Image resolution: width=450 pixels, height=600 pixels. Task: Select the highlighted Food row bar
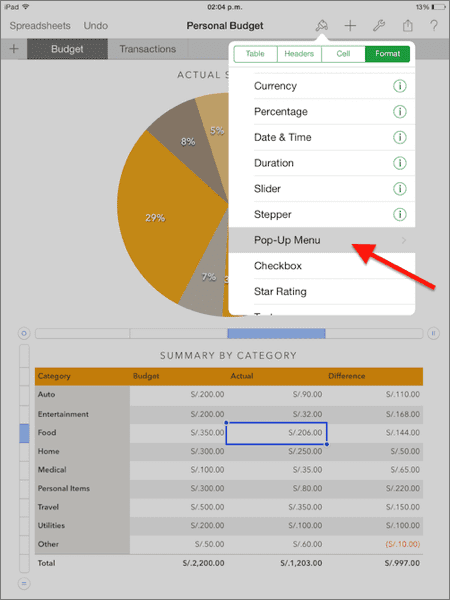24,433
